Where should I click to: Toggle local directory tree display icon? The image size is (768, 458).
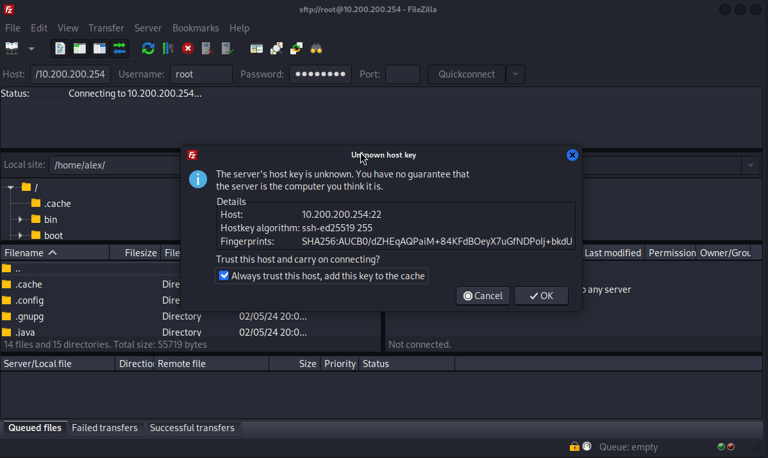point(79,48)
